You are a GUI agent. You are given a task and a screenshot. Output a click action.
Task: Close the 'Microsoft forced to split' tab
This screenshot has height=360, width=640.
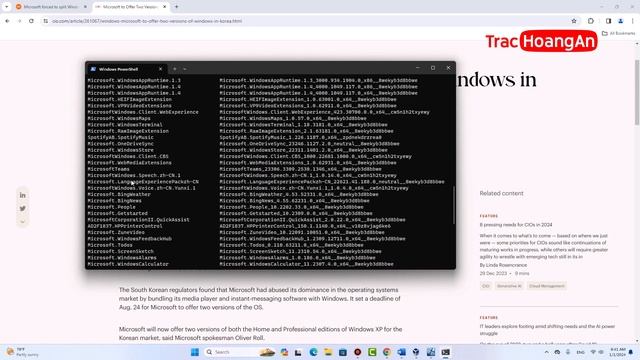(85, 7)
